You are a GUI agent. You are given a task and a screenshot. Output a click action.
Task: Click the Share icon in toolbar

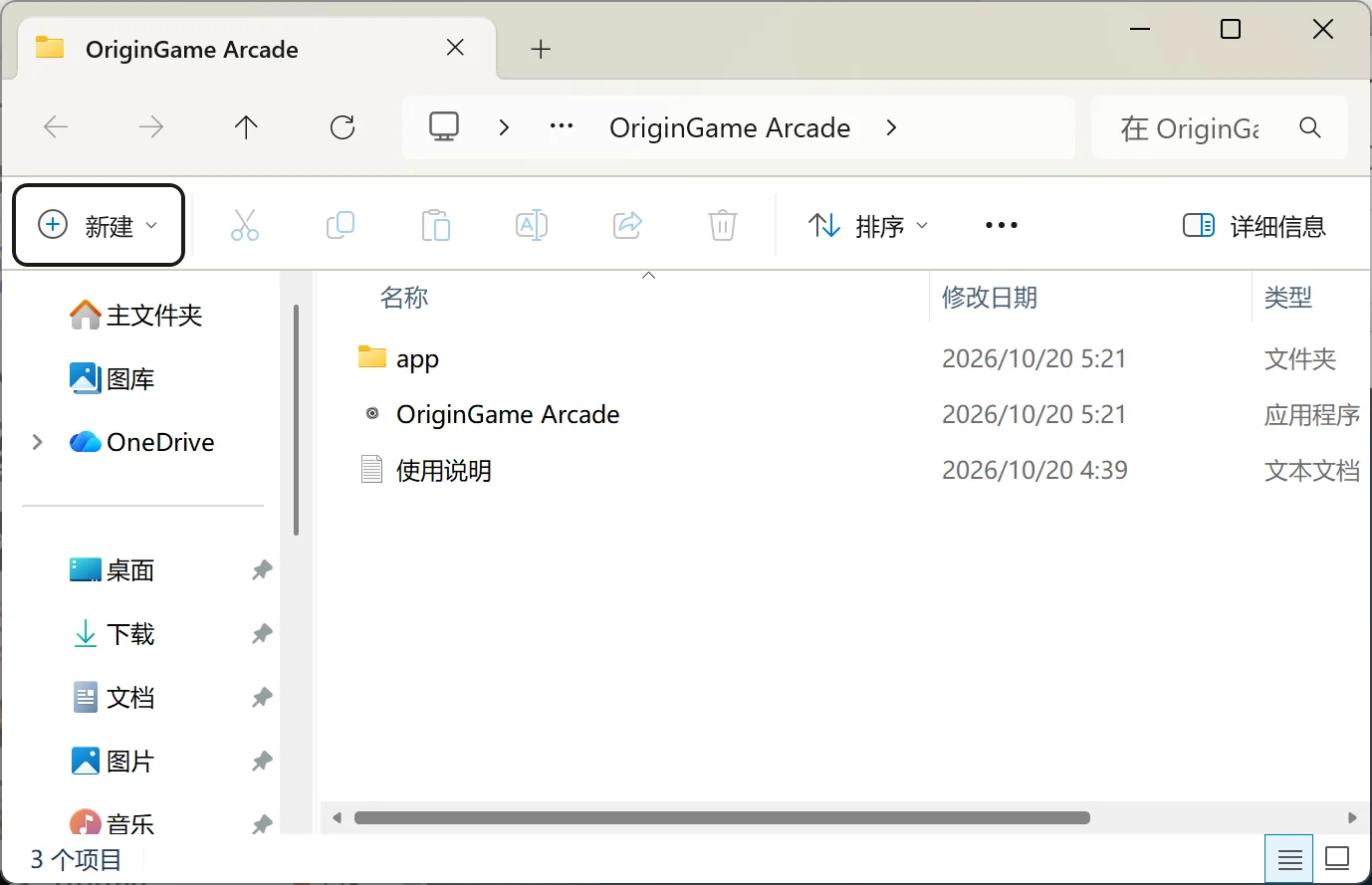pyautogui.click(x=627, y=226)
